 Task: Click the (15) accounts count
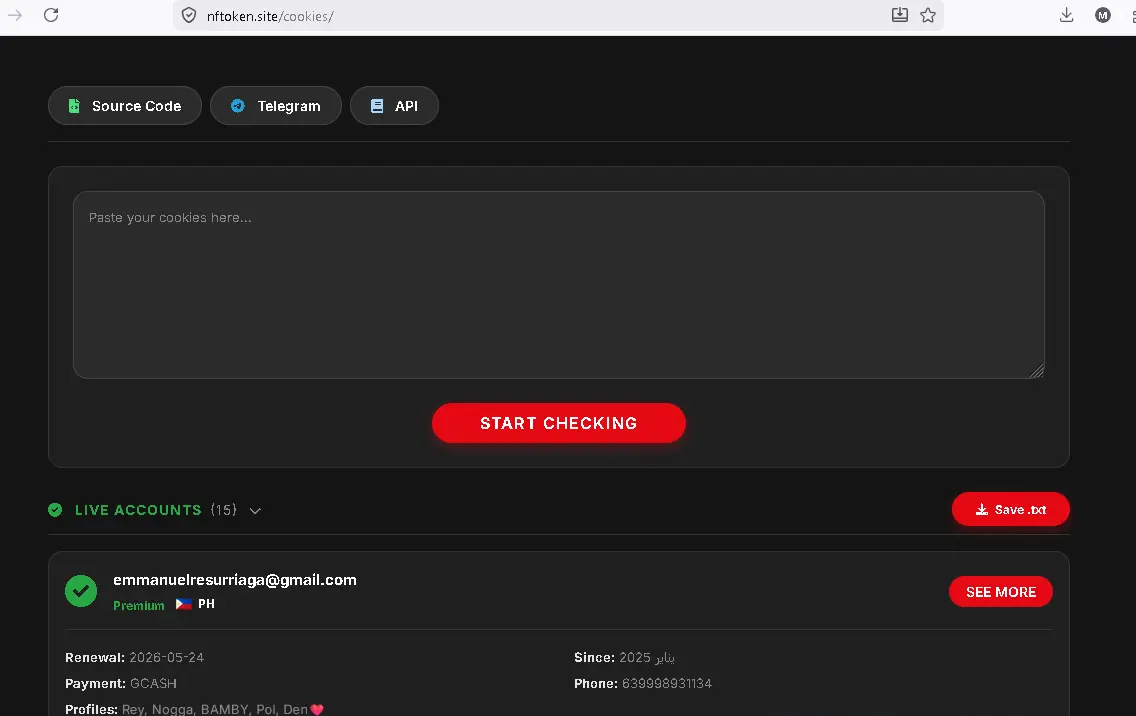point(224,509)
